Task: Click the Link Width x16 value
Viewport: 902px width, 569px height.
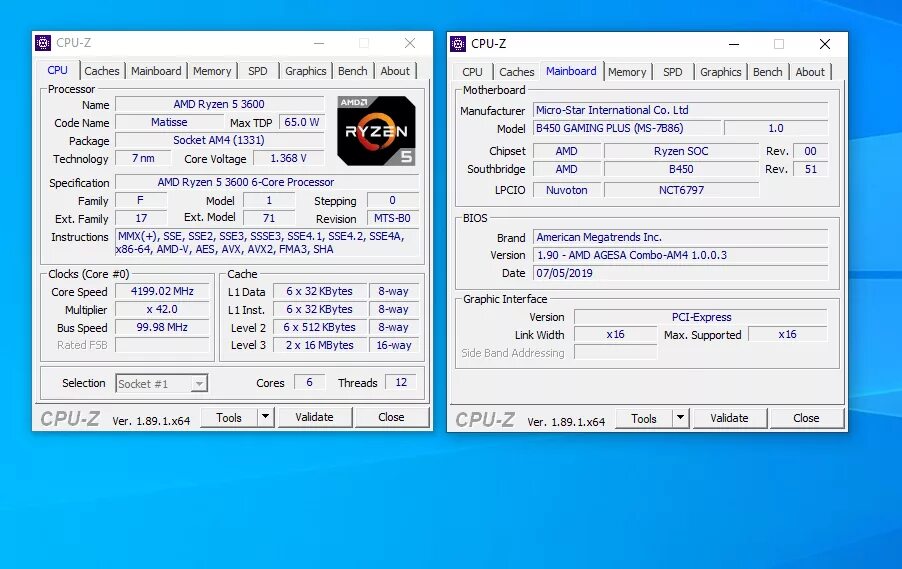Action: [x=616, y=334]
